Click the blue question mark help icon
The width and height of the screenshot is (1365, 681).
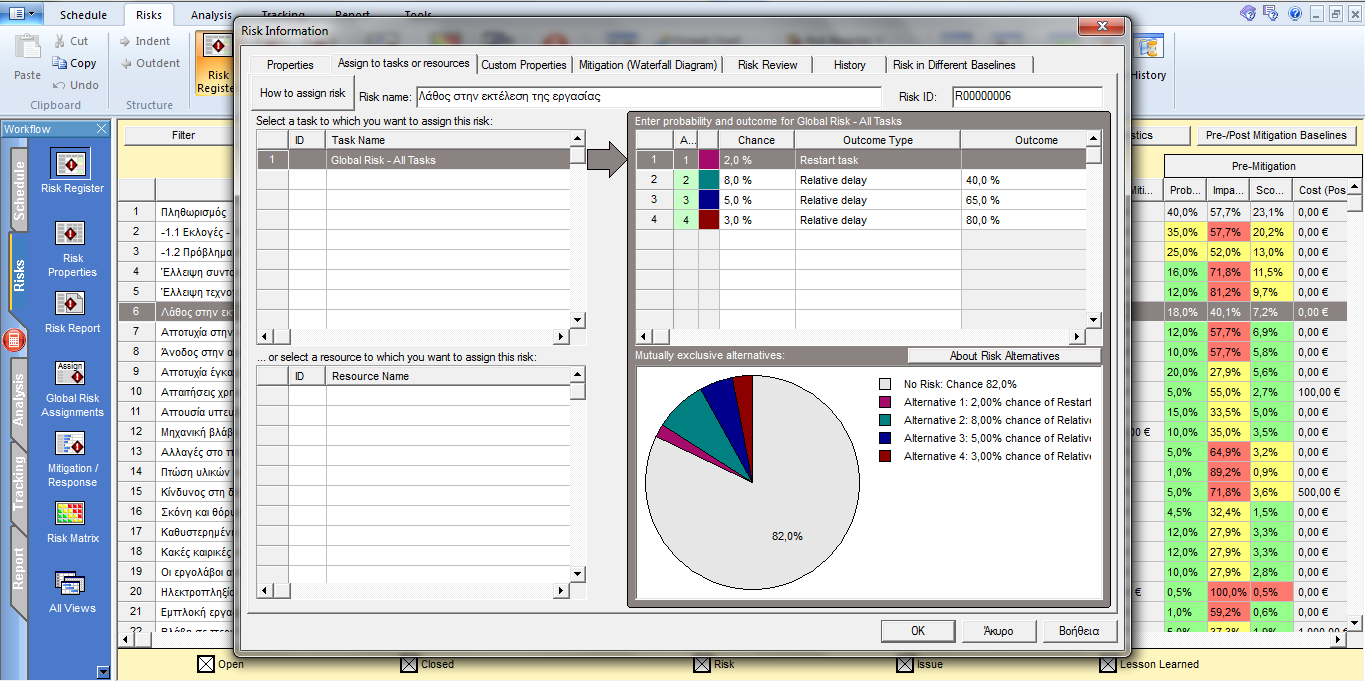pyautogui.click(x=1295, y=14)
